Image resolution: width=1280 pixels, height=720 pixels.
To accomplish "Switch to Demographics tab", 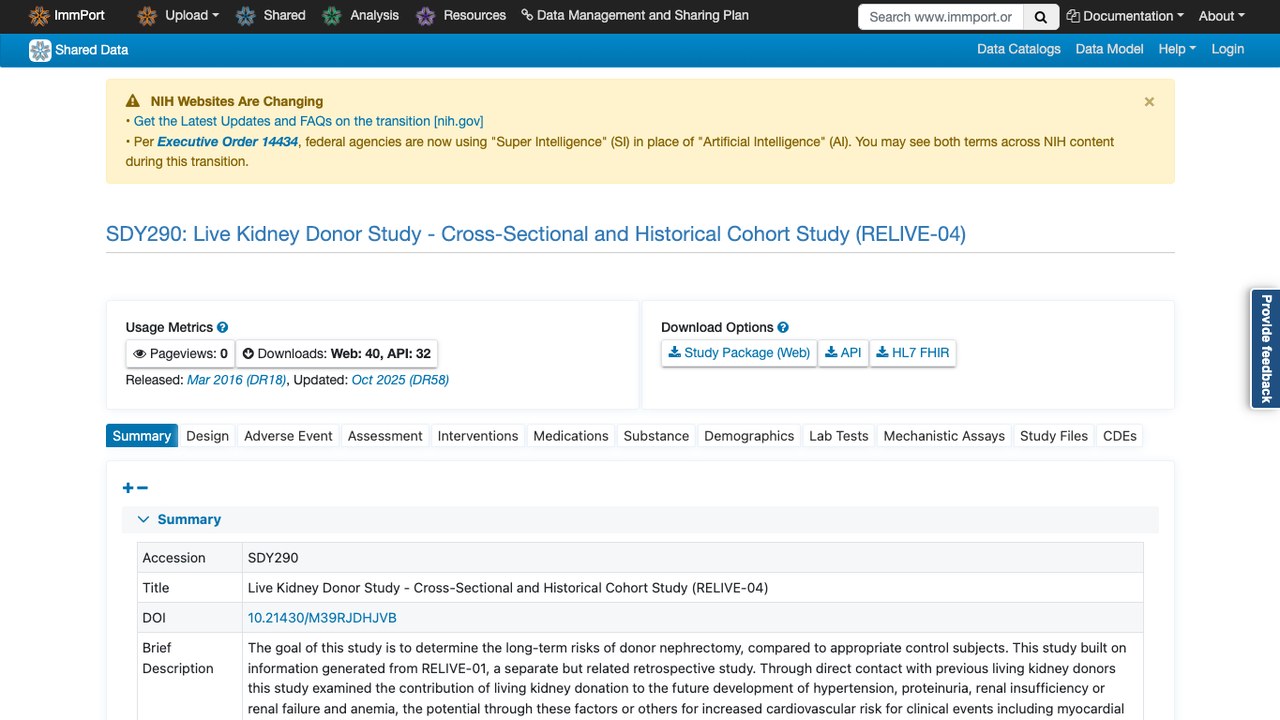I will [749, 436].
